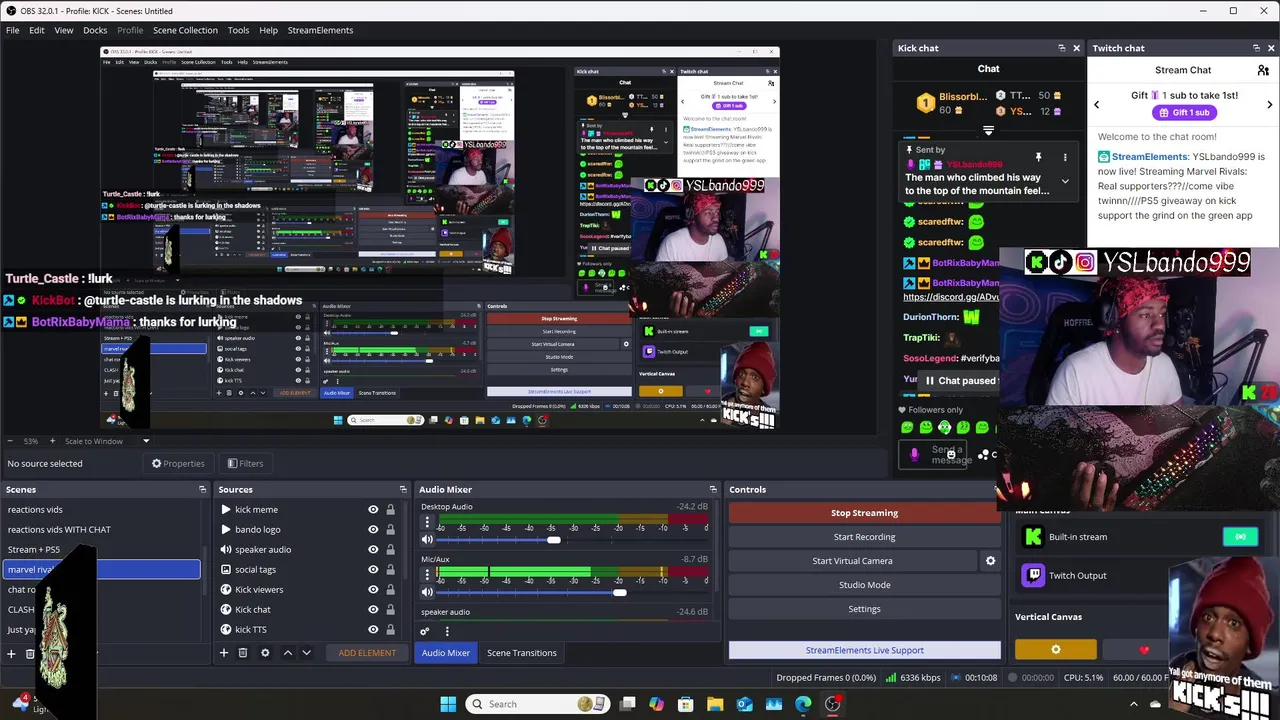Open the Docks menu
The height and width of the screenshot is (720, 1280).
[95, 30]
